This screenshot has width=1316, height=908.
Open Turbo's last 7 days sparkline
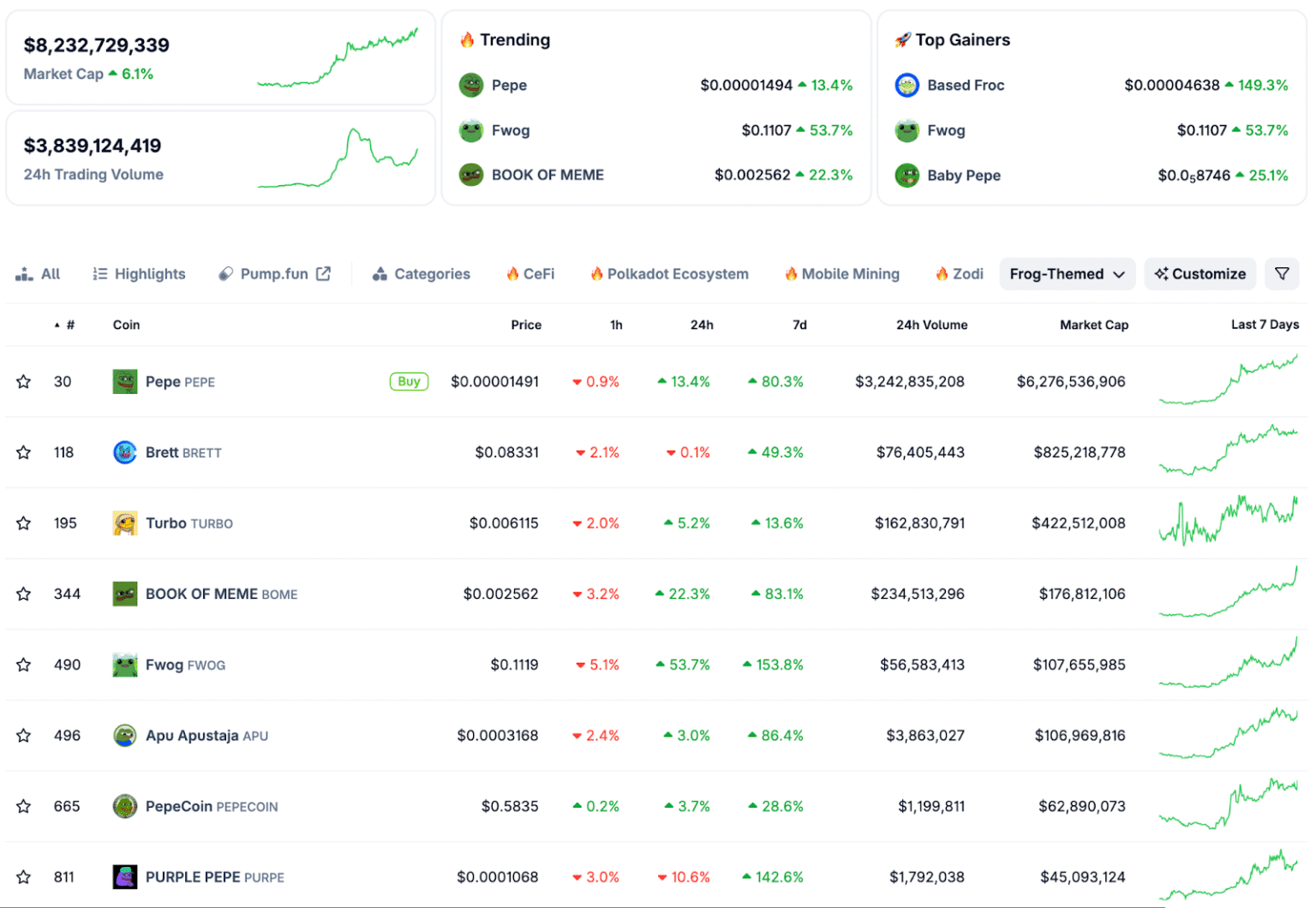[1228, 520]
